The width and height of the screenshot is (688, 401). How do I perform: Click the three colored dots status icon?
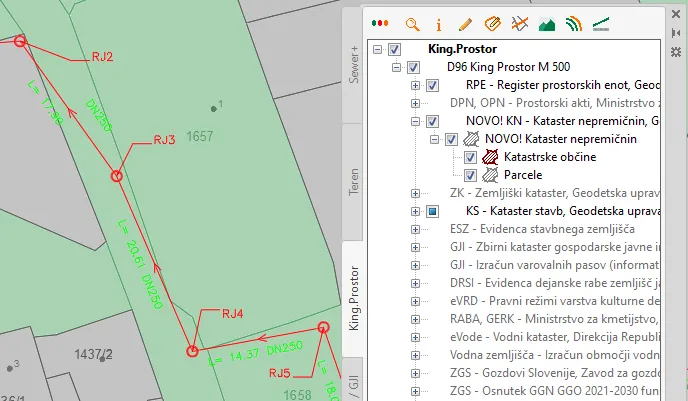click(380, 22)
